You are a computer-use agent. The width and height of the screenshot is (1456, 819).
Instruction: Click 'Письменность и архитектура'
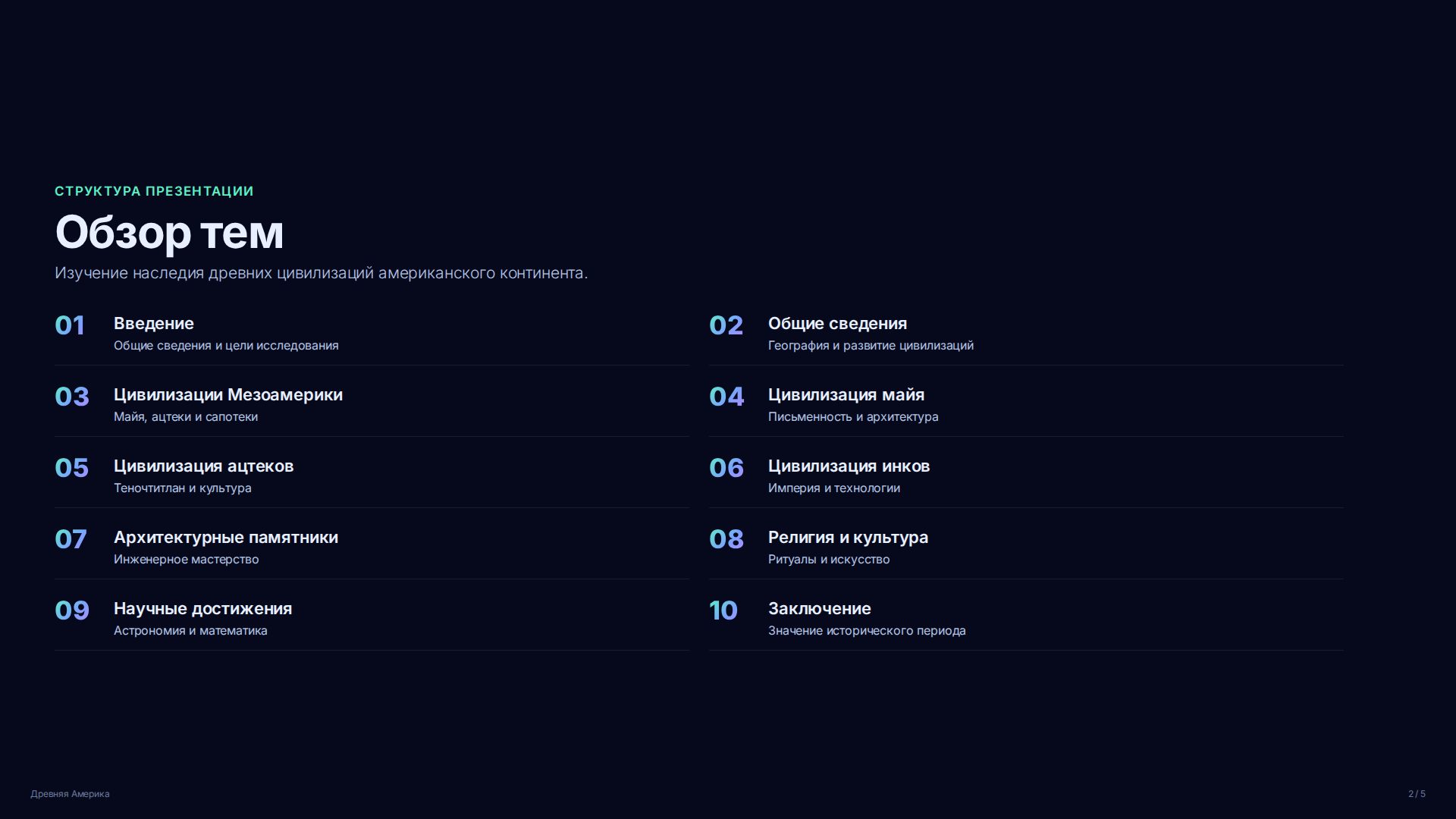pos(853,417)
